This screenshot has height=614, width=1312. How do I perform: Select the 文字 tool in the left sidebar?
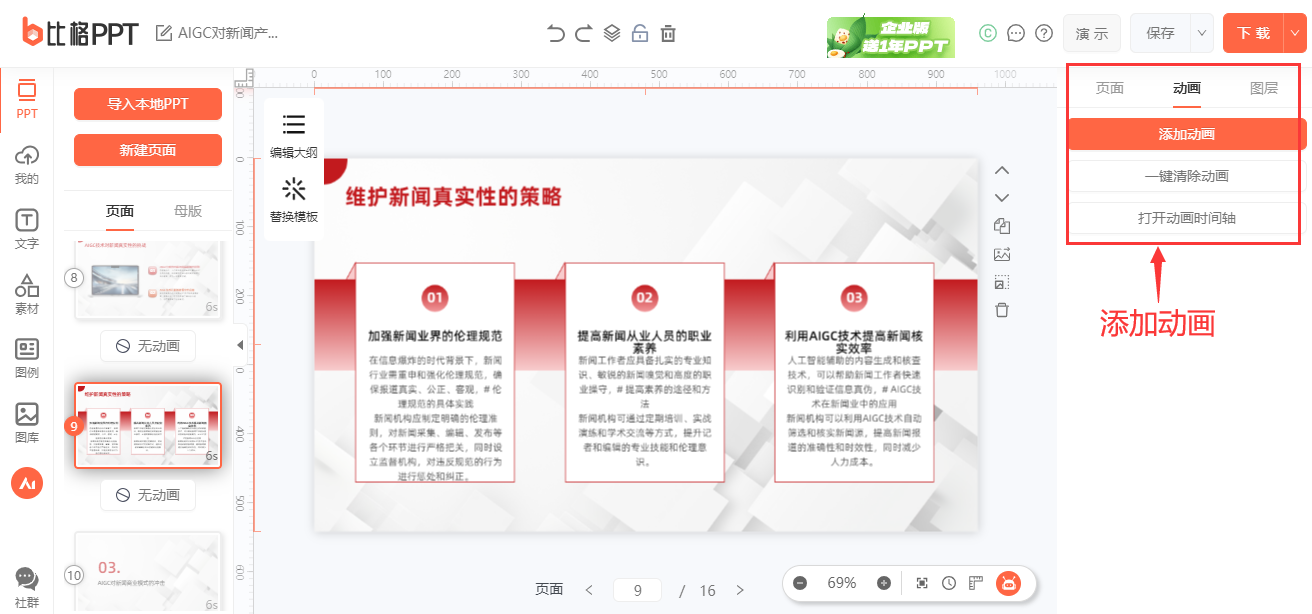[x=26, y=227]
